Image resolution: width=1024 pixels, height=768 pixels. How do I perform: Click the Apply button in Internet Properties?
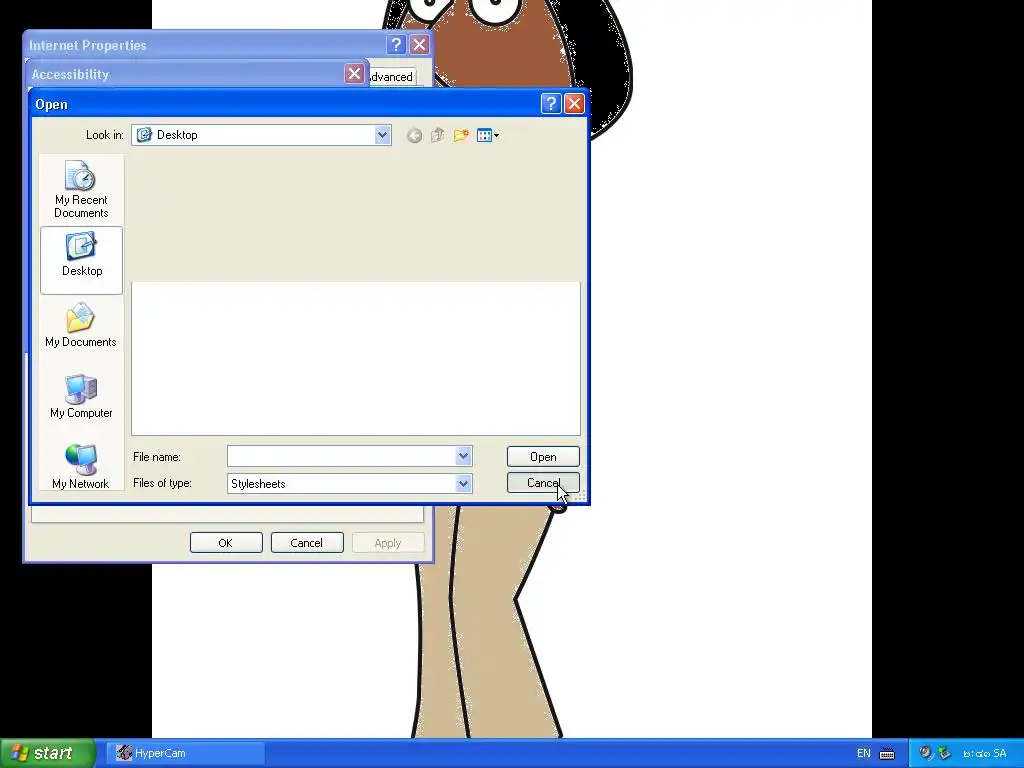click(x=388, y=543)
